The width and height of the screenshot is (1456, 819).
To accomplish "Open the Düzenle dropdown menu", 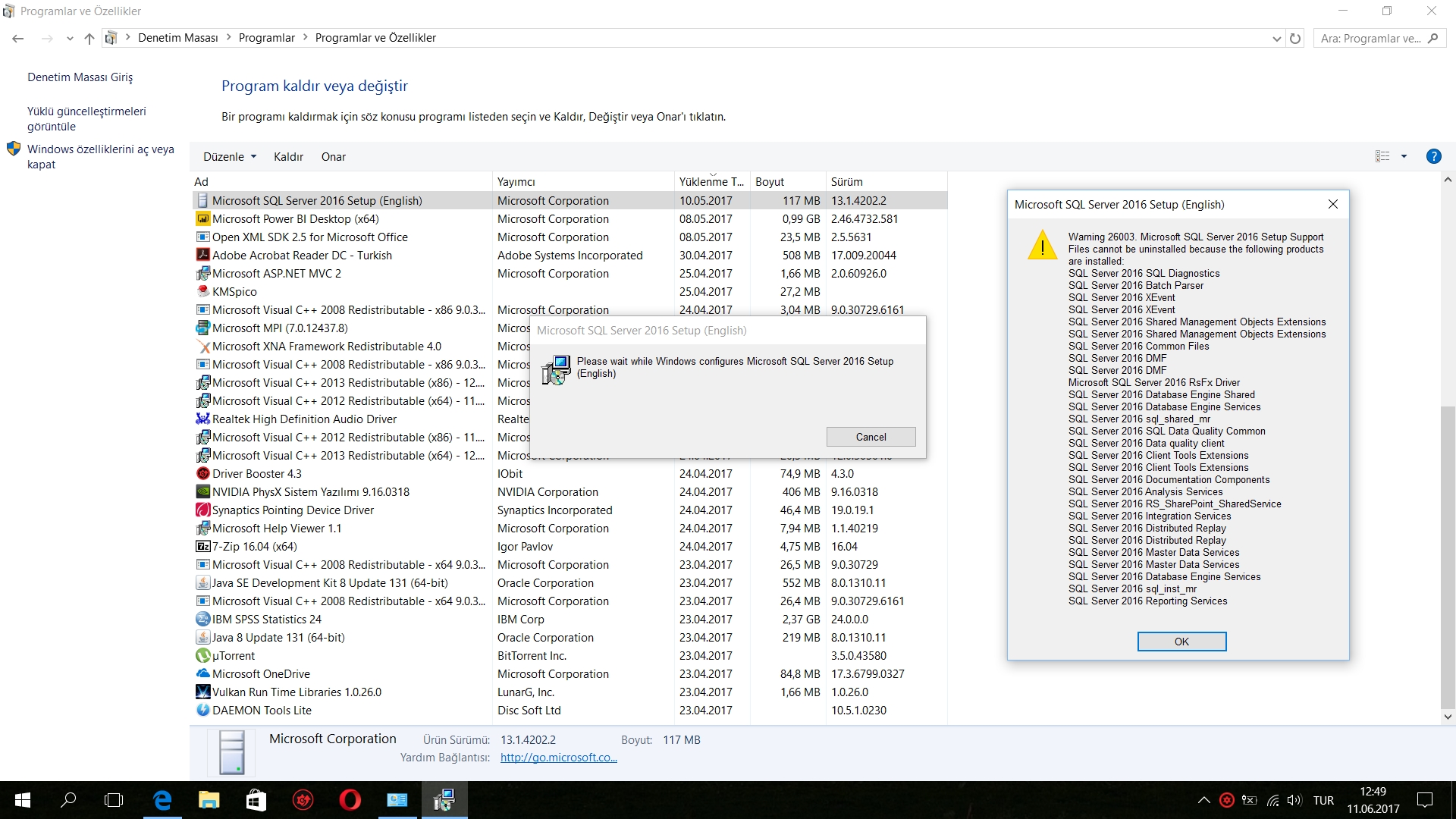I will [230, 156].
